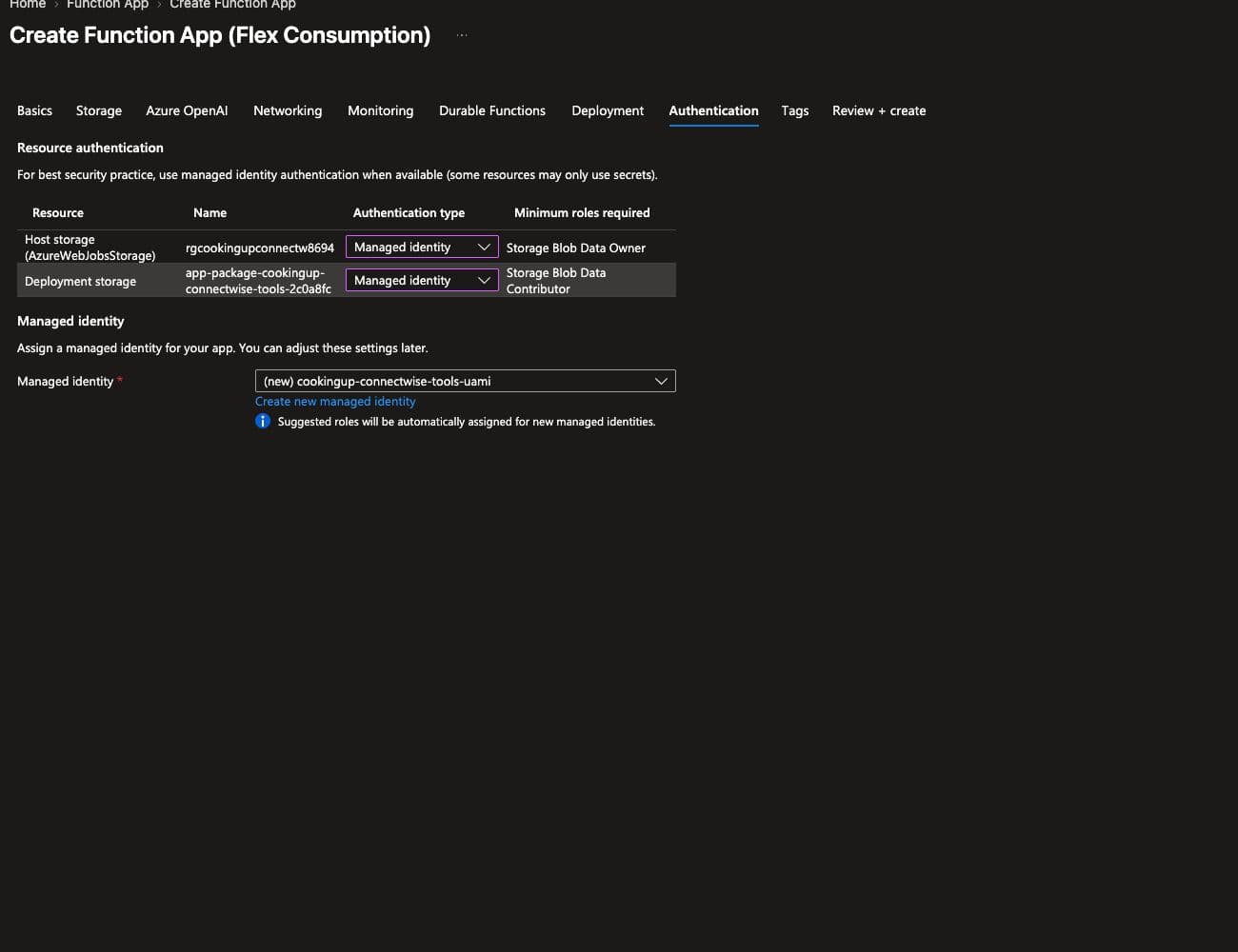Click Create new managed identity link
The width and height of the screenshot is (1238, 952).
point(335,401)
